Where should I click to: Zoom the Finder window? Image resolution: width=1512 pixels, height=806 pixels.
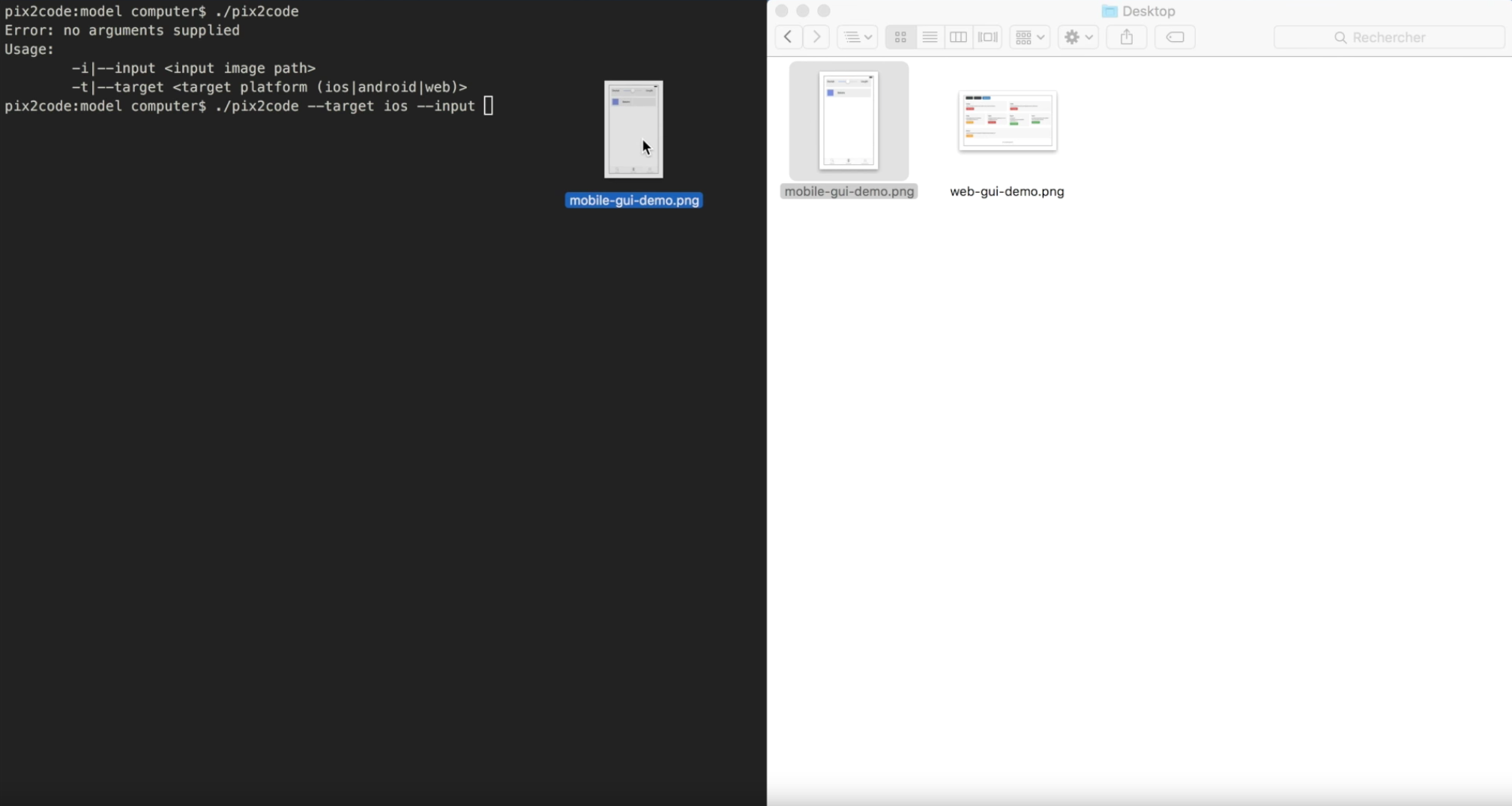coord(824,10)
